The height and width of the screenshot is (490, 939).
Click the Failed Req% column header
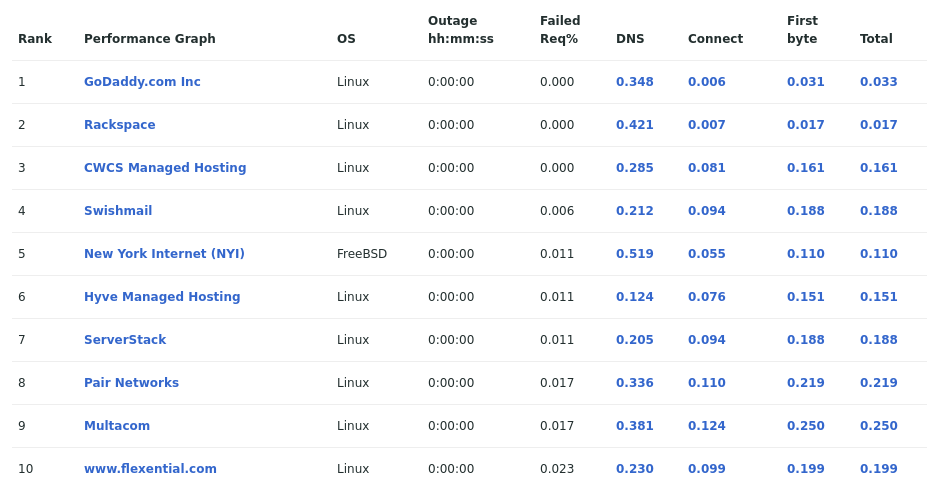pyautogui.click(x=560, y=30)
